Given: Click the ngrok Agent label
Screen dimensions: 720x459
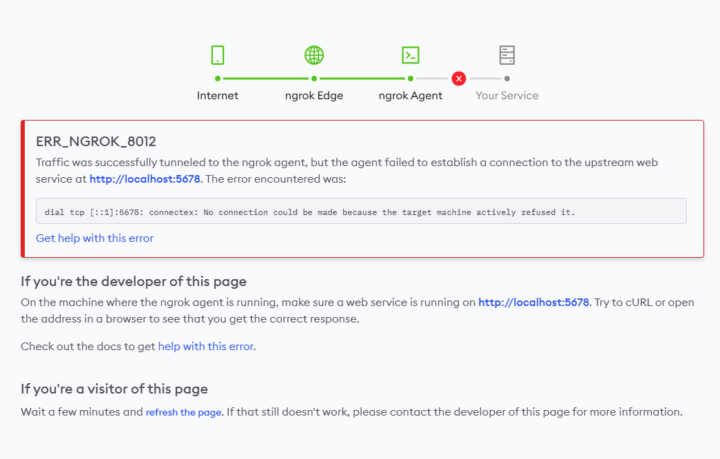Looking at the screenshot, I should tap(411, 95).
